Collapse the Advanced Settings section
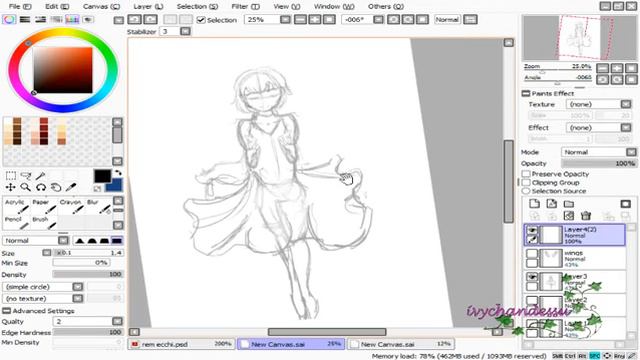 [x=6, y=311]
